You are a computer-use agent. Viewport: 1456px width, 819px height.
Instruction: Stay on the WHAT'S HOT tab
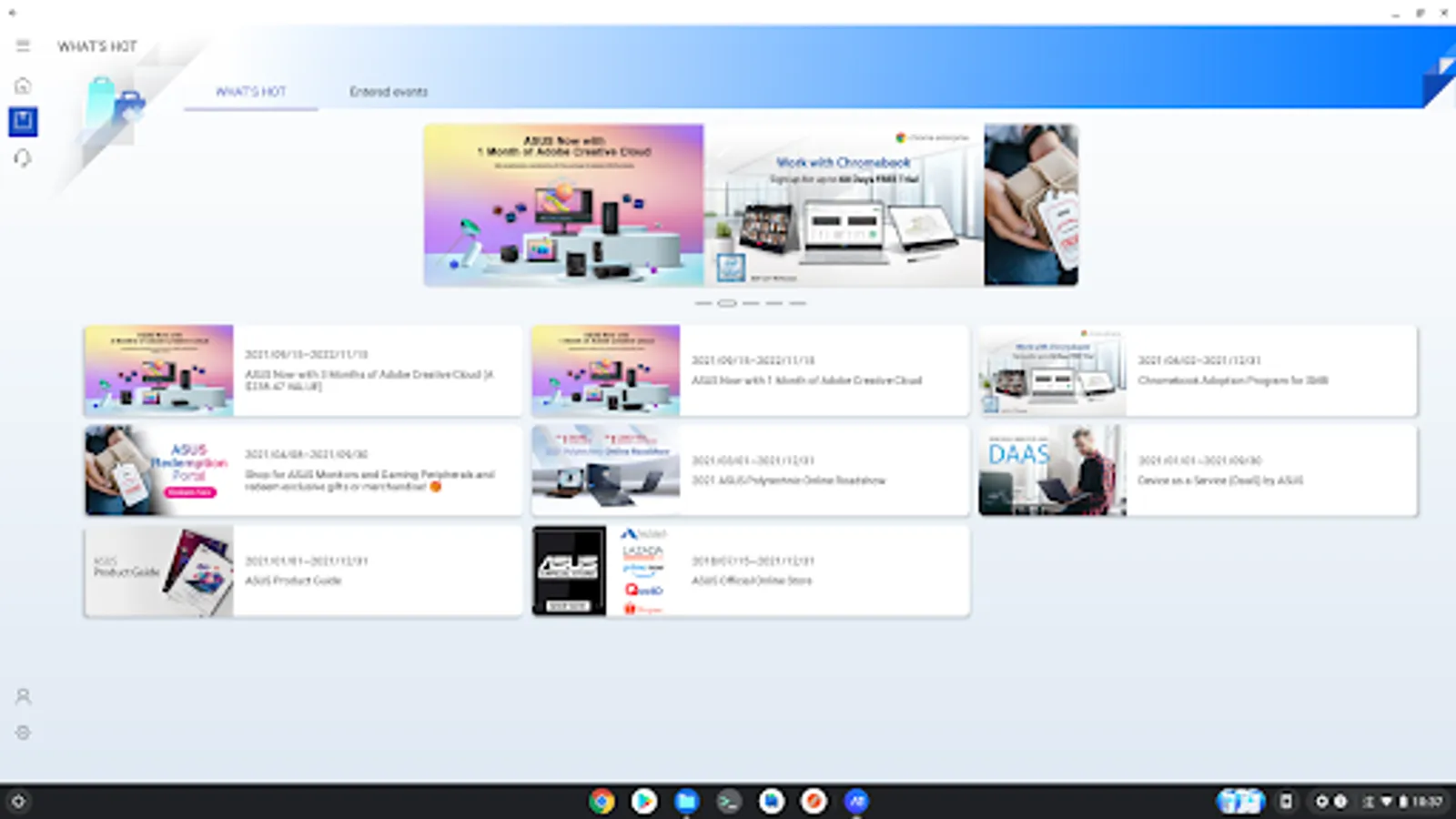point(250,91)
